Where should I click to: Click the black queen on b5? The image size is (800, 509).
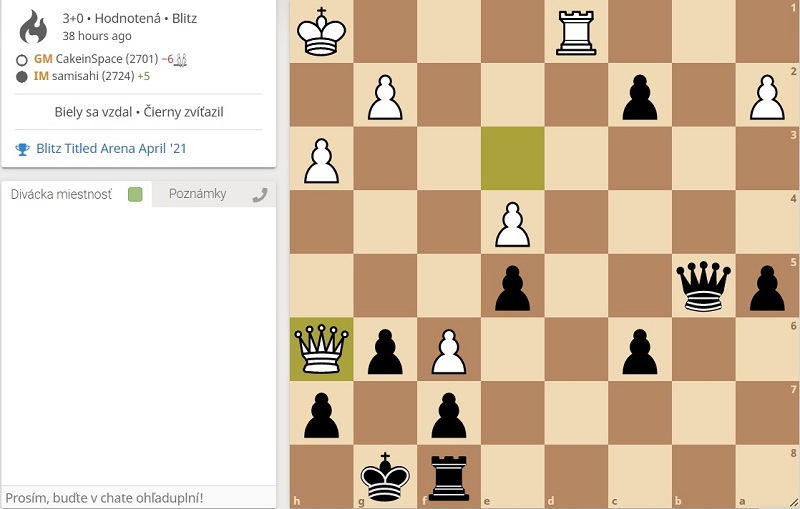point(703,286)
